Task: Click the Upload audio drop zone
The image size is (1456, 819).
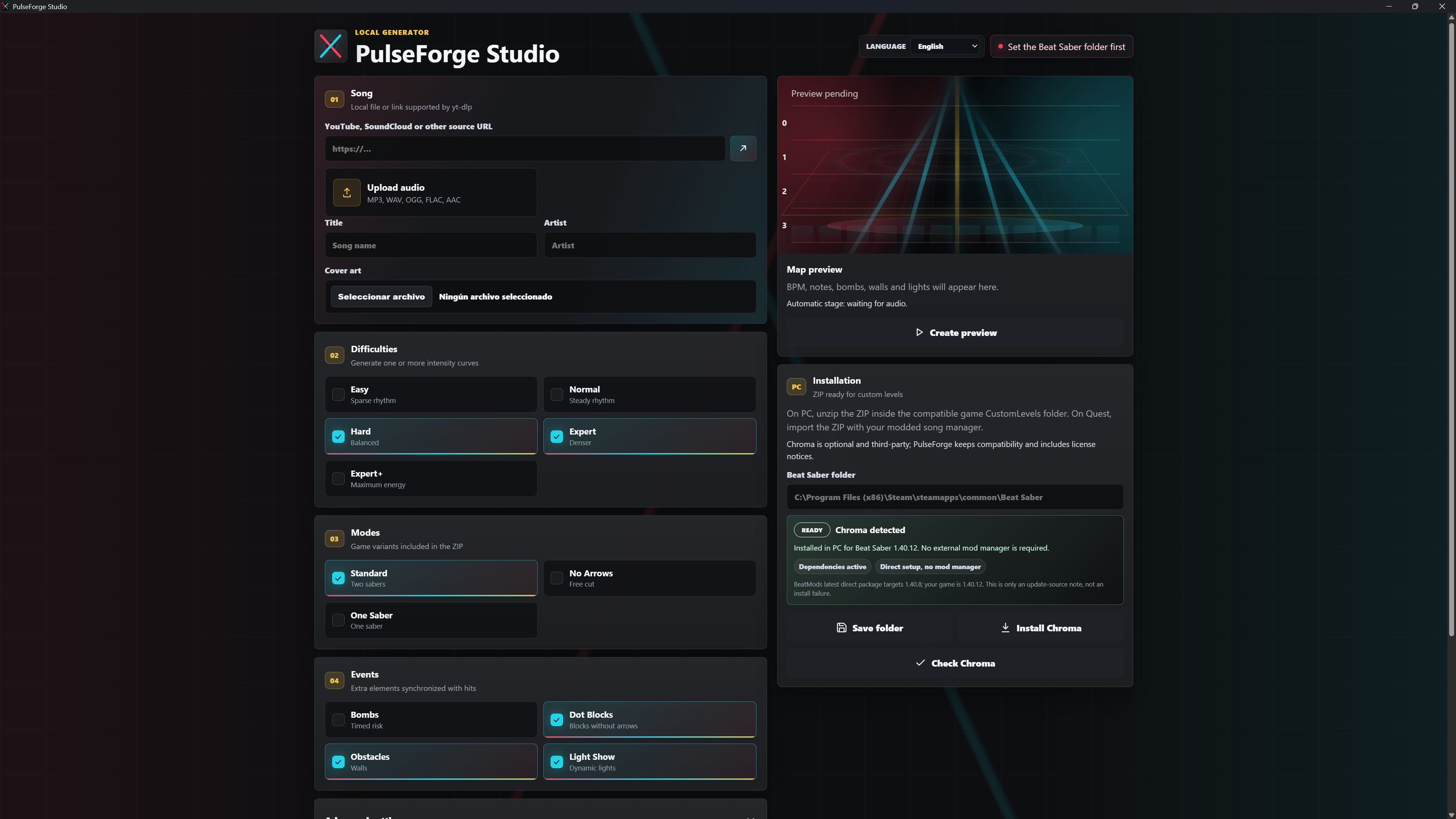Action: [431, 193]
